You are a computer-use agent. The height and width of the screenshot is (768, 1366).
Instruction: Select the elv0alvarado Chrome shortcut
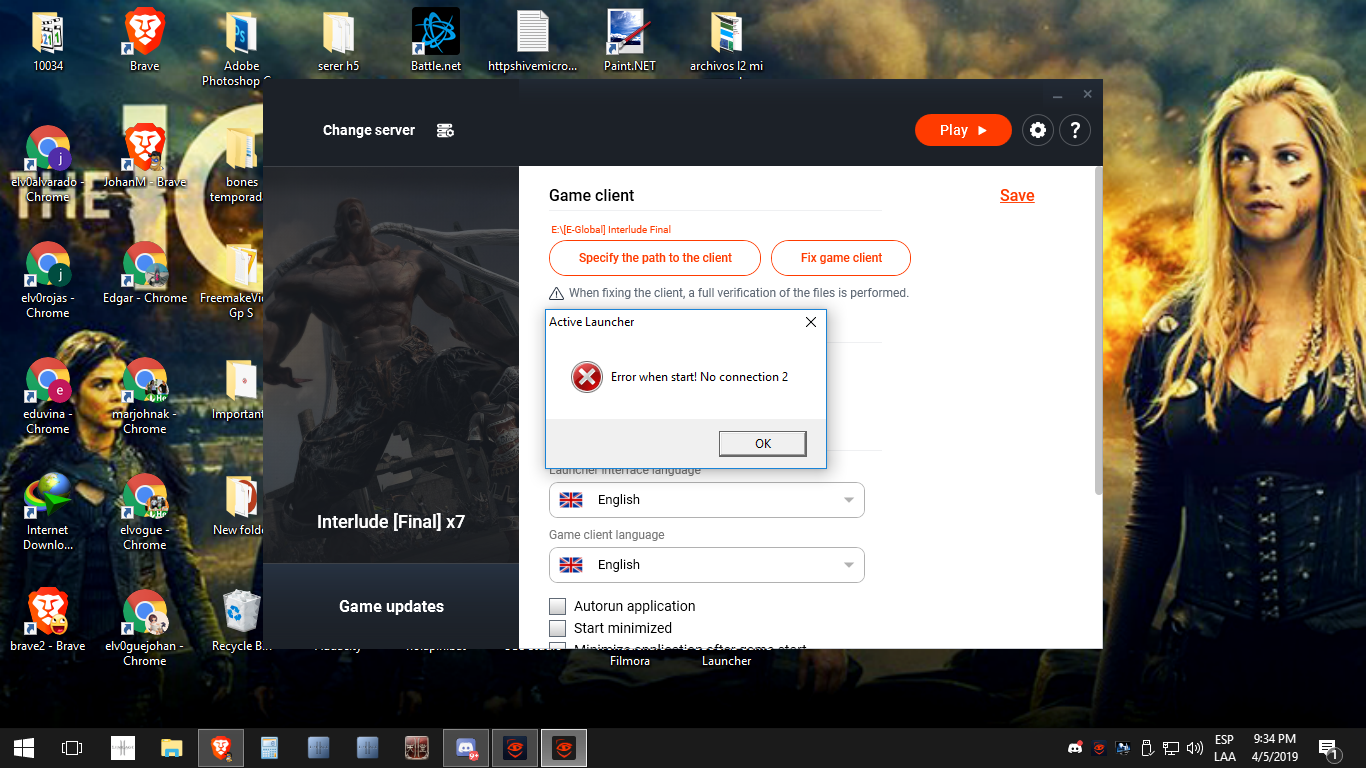click(x=48, y=164)
